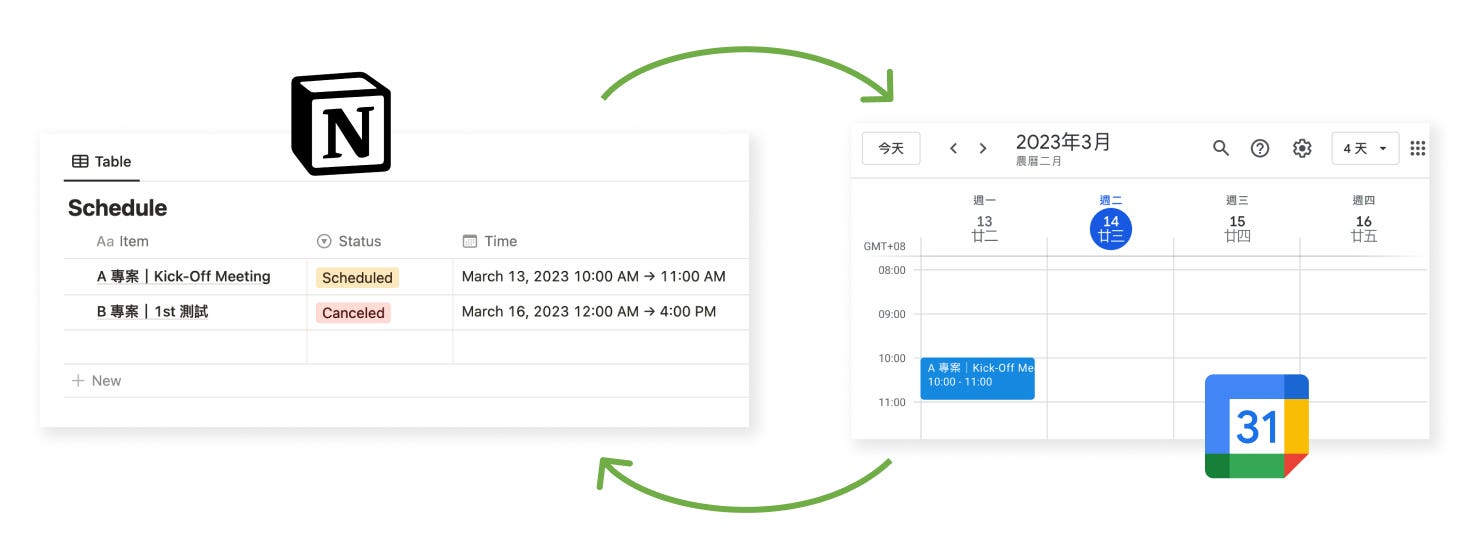Open the A 專案 Kick-Off calendar event

point(977,379)
